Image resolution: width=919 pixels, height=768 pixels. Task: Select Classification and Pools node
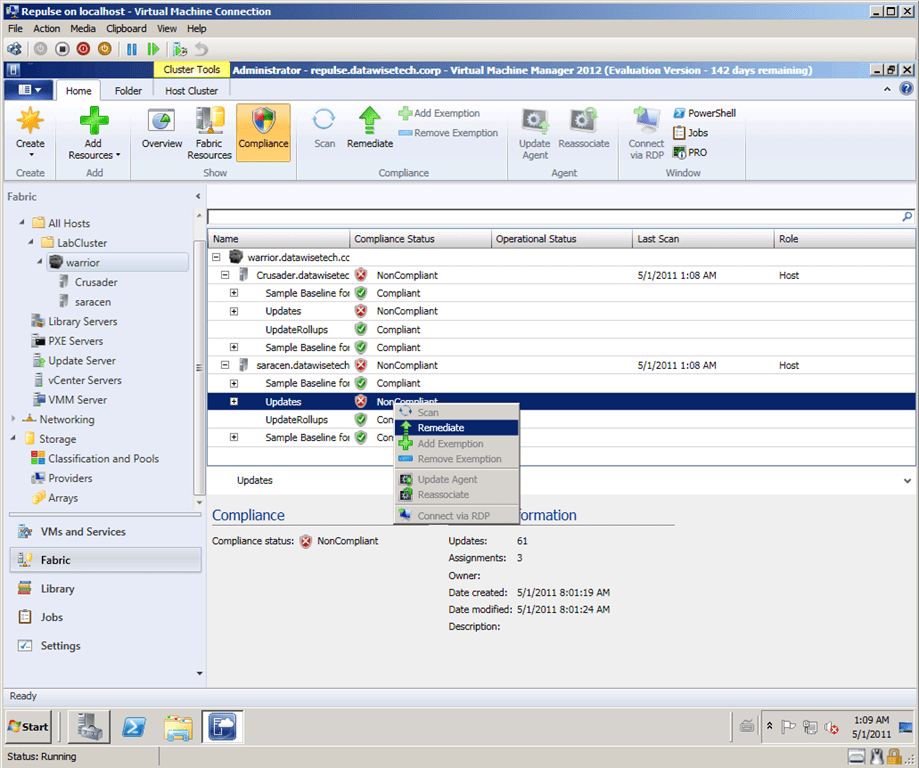click(103, 458)
